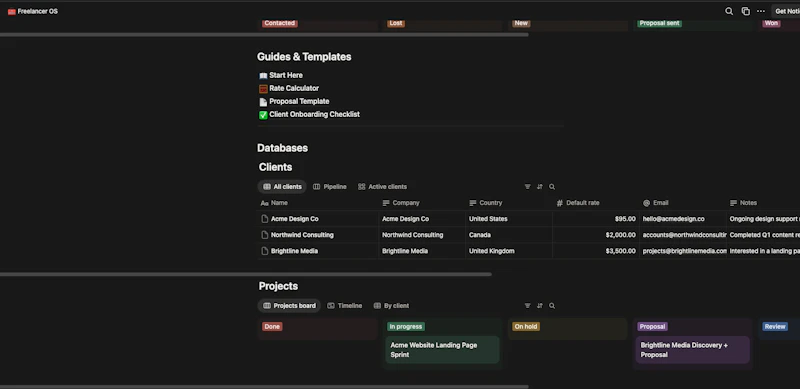Switch to the Projects board tab

coord(289,306)
